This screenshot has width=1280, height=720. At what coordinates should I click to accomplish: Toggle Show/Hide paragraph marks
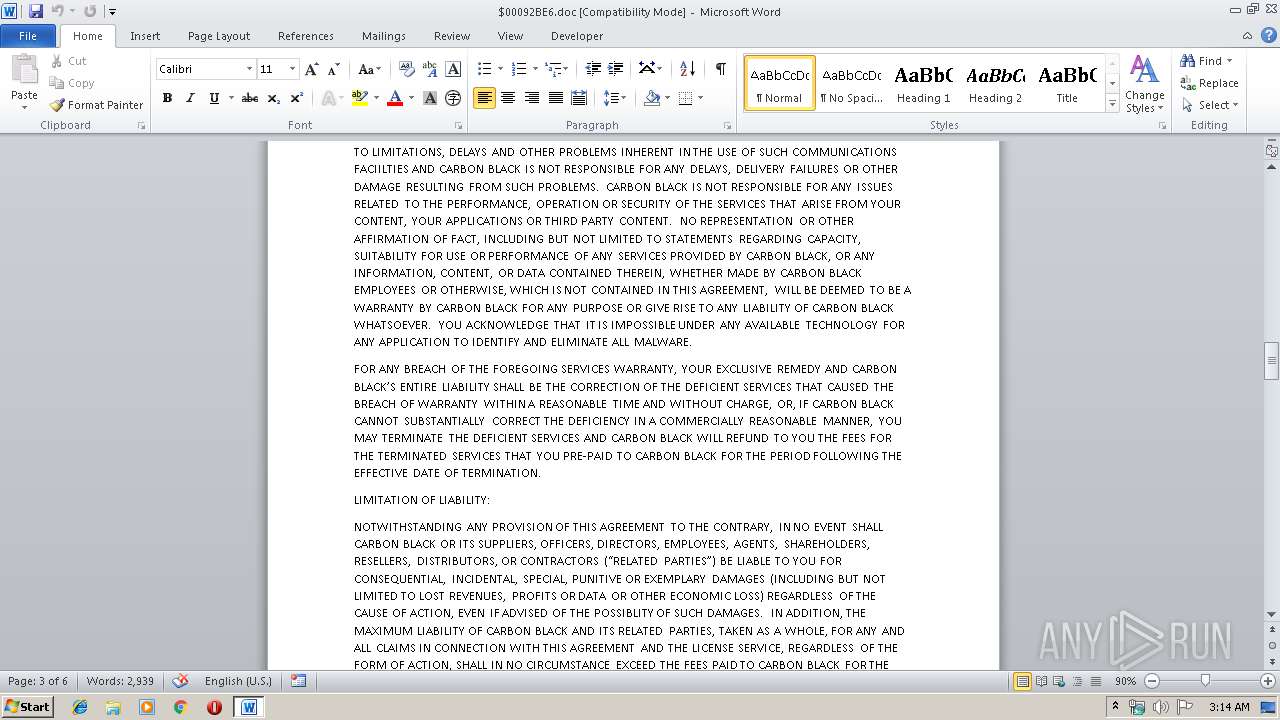click(x=720, y=69)
